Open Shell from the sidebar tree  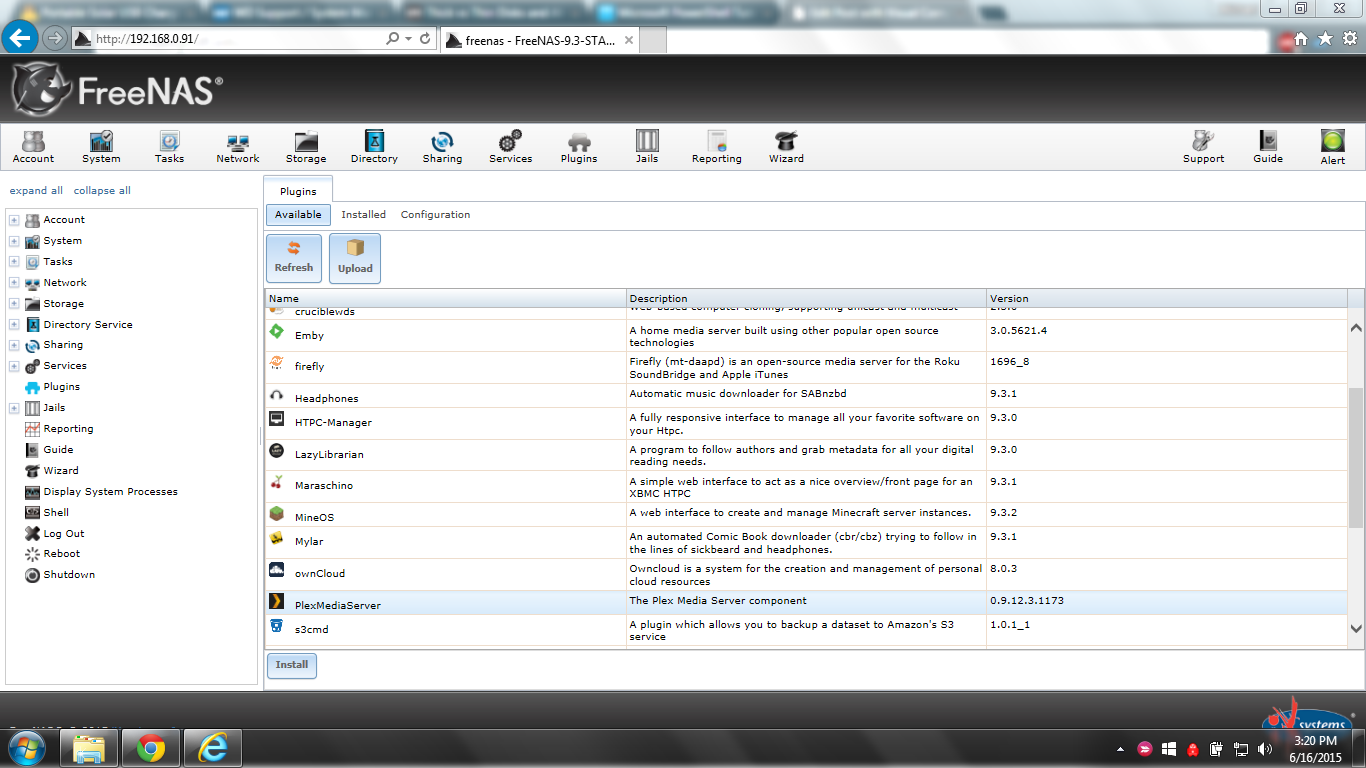click(56, 512)
